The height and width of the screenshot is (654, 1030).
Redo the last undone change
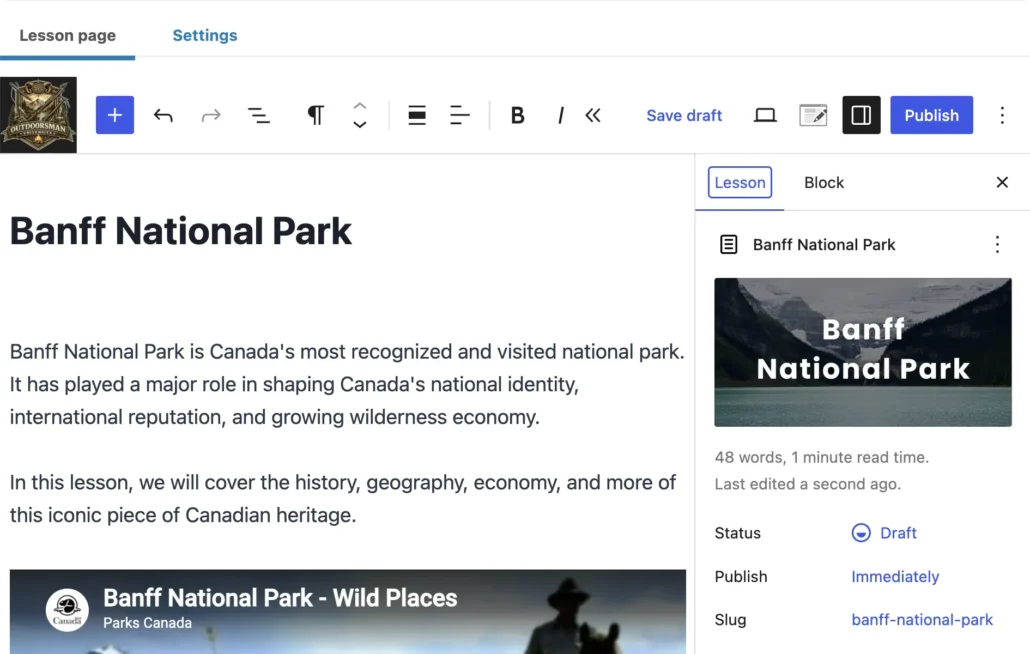coord(211,116)
